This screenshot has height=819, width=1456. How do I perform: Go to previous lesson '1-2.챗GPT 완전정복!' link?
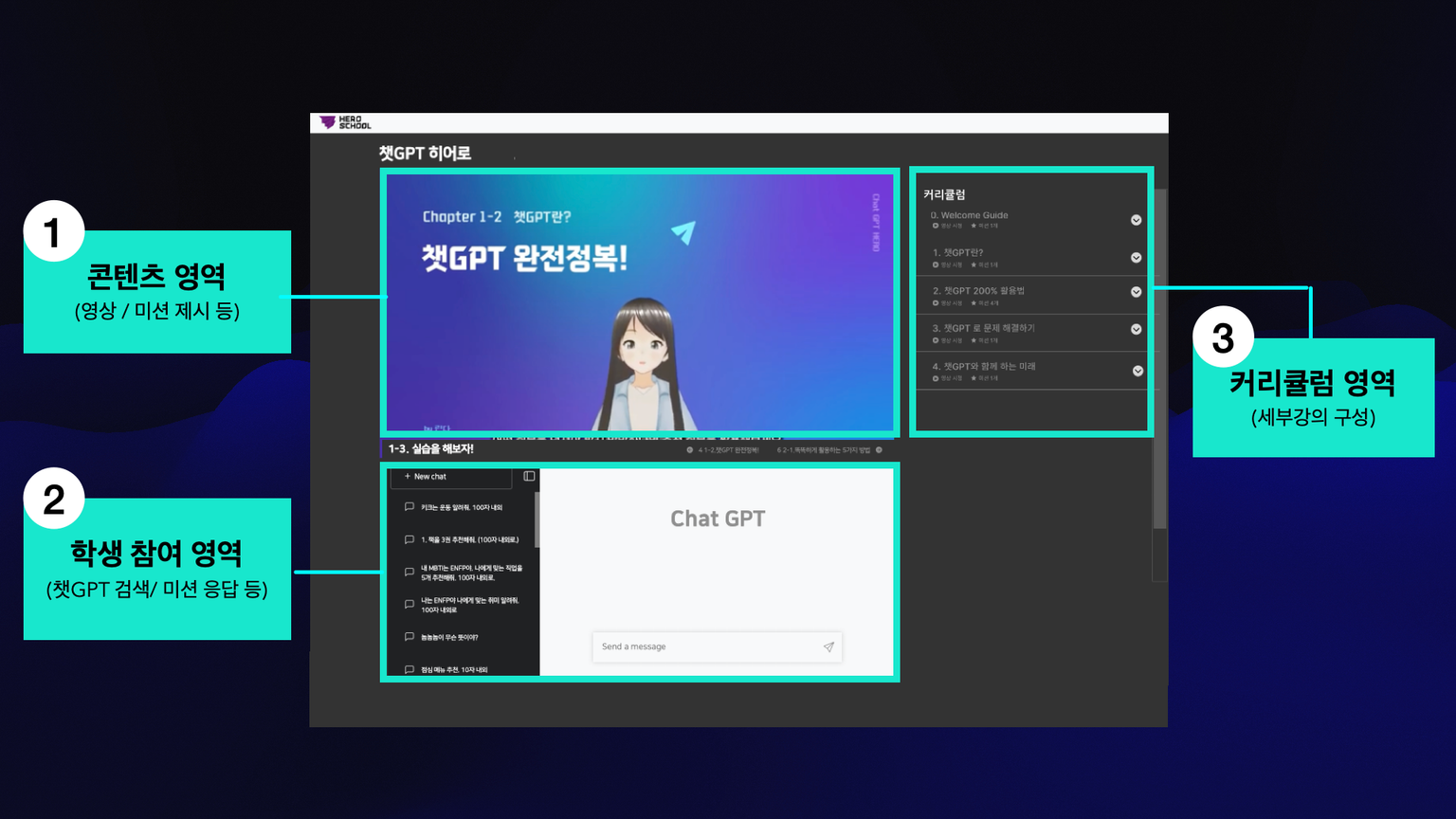coord(728,450)
